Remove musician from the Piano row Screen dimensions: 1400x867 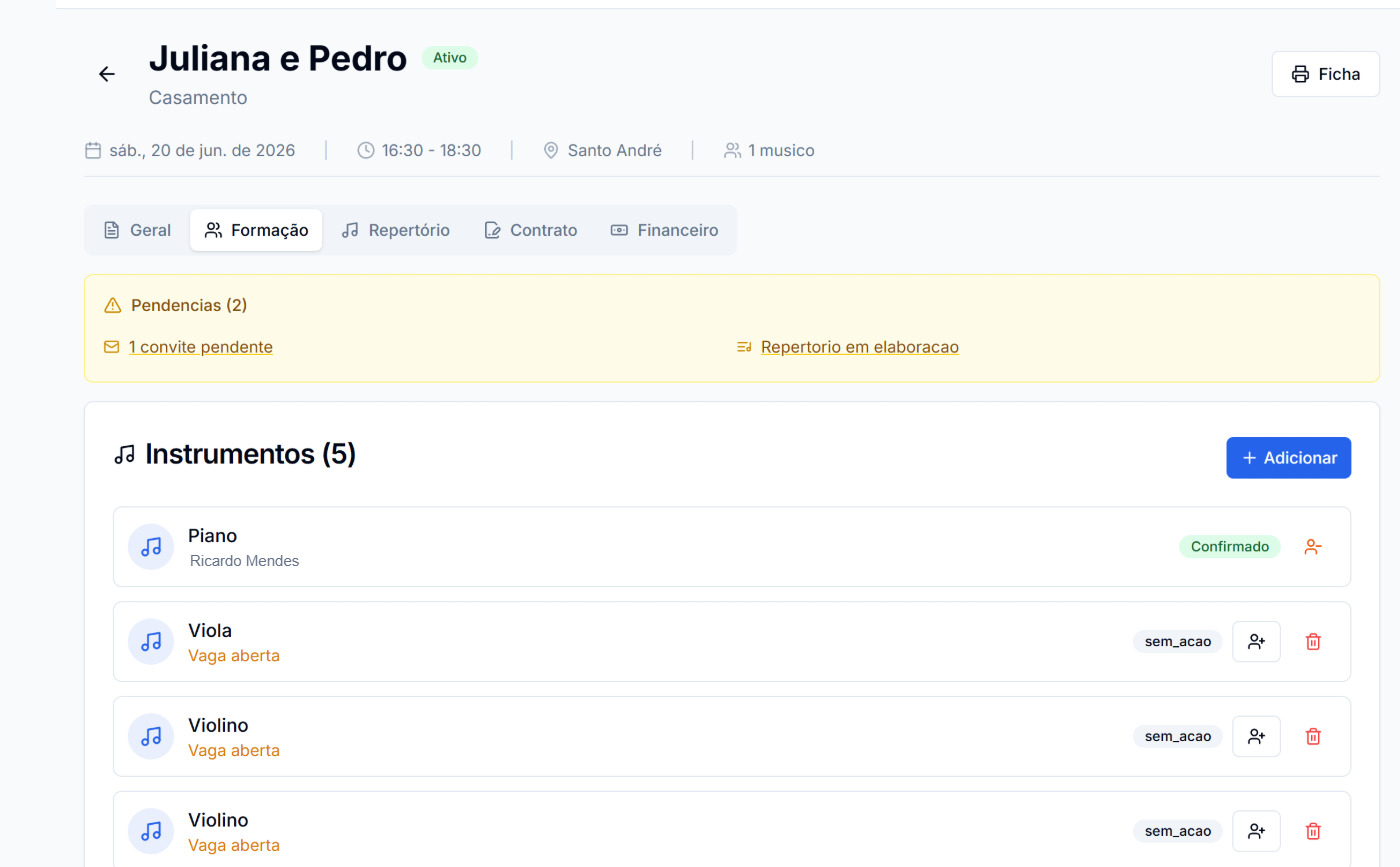1313,547
